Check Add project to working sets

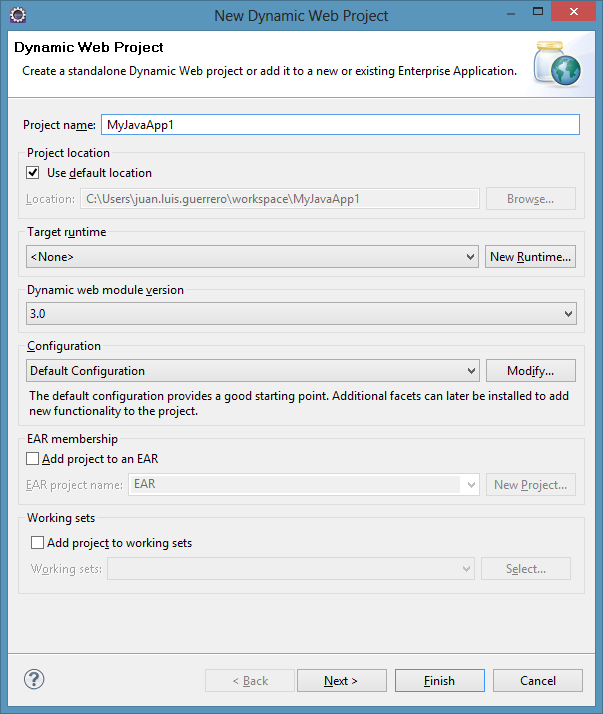tap(38, 543)
